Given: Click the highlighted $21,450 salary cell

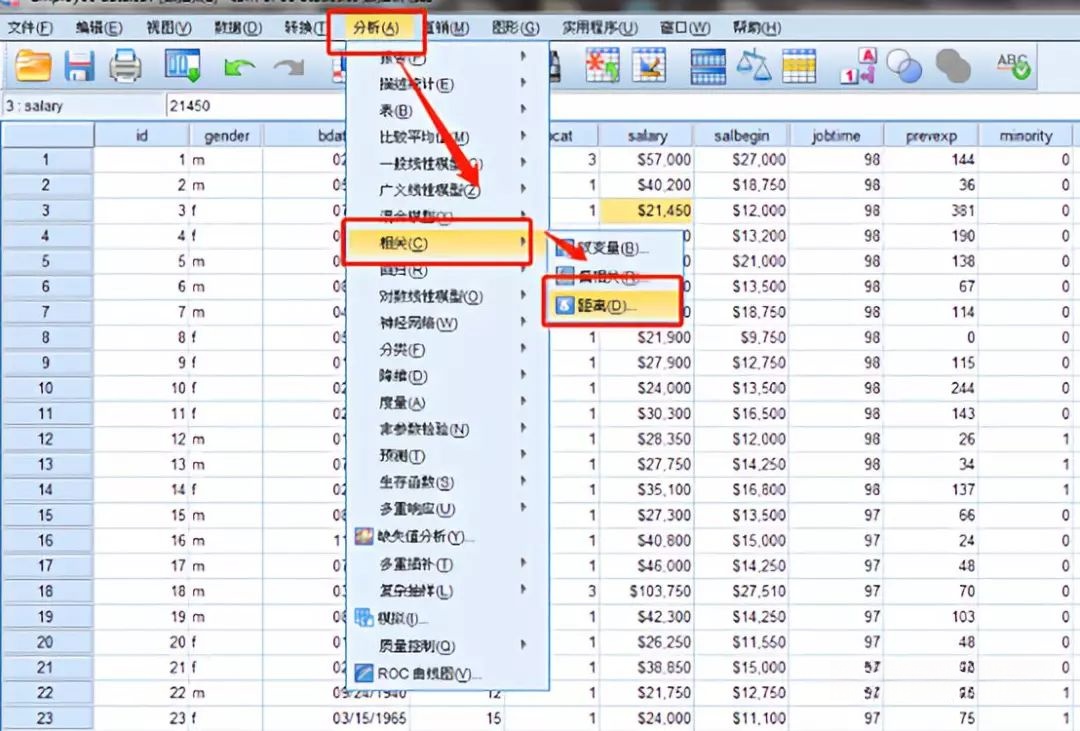Looking at the screenshot, I should click(647, 211).
